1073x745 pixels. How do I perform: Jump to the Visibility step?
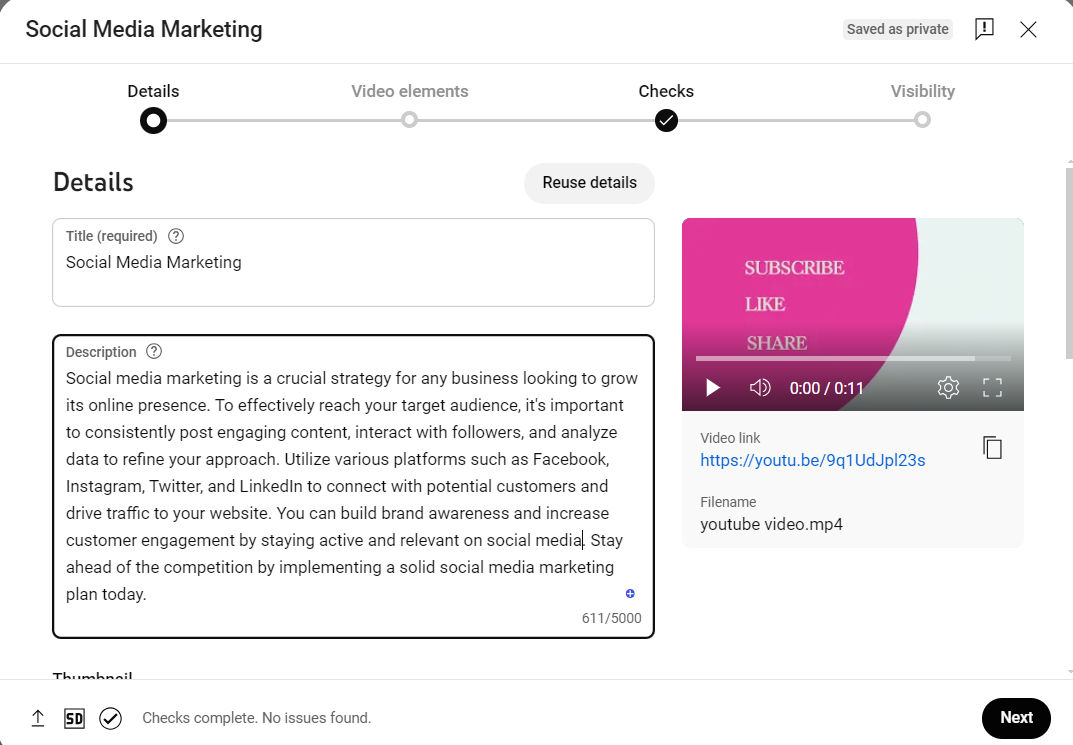922,120
